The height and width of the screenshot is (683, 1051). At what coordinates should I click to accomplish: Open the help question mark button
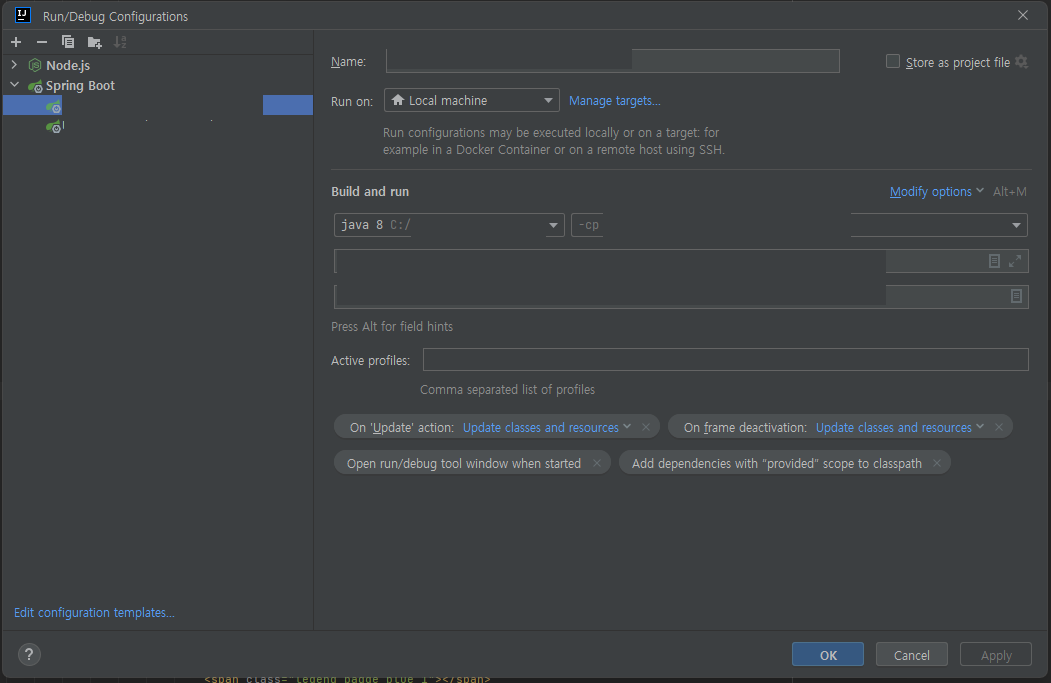[29, 654]
